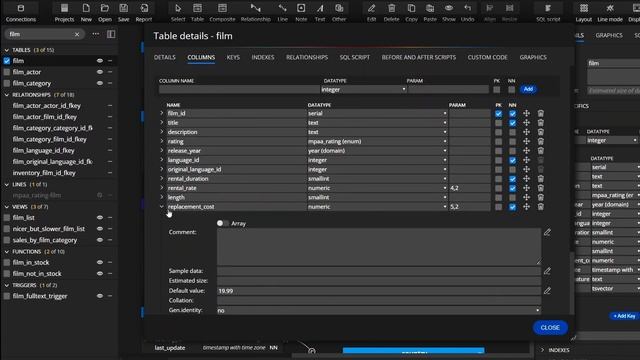Click the Save toolbar icon

pyautogui.click(x=123, y=12)
